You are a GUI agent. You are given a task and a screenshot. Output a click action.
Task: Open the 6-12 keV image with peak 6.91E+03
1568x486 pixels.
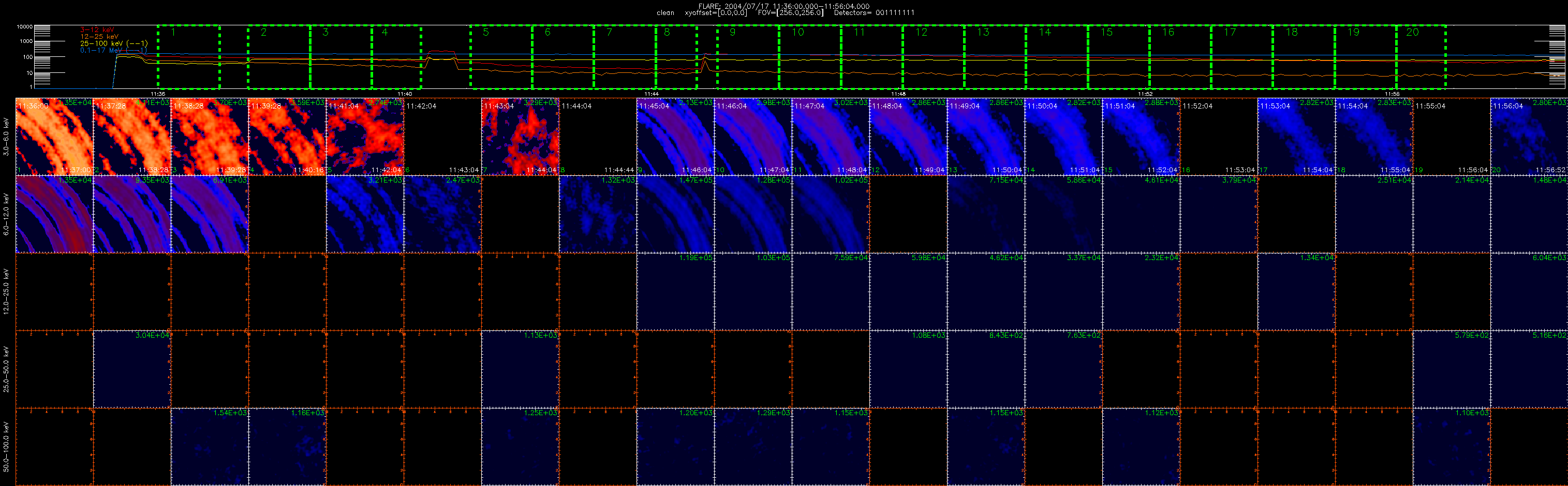(210, 214)
